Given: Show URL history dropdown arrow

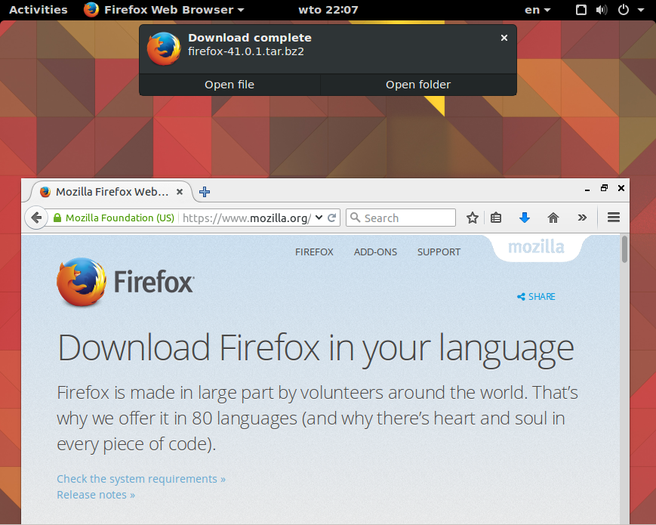Looking at the screenshot, I should tap(319, 218).
